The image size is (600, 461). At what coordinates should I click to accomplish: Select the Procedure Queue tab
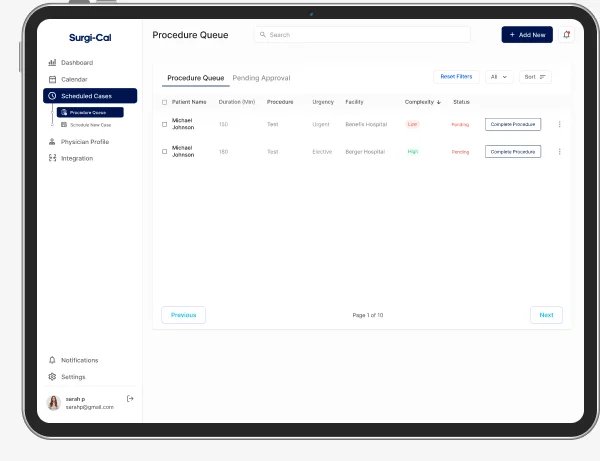pos(196,78)
